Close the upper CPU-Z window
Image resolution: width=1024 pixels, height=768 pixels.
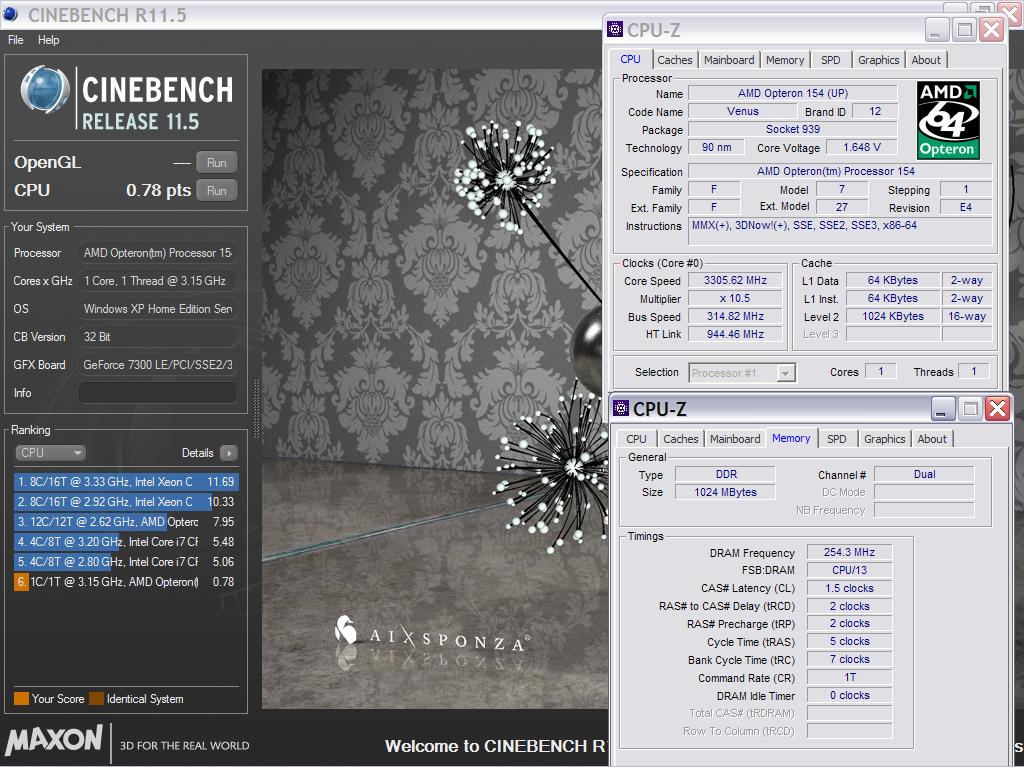pyautogui.click(x=991, y=29)
